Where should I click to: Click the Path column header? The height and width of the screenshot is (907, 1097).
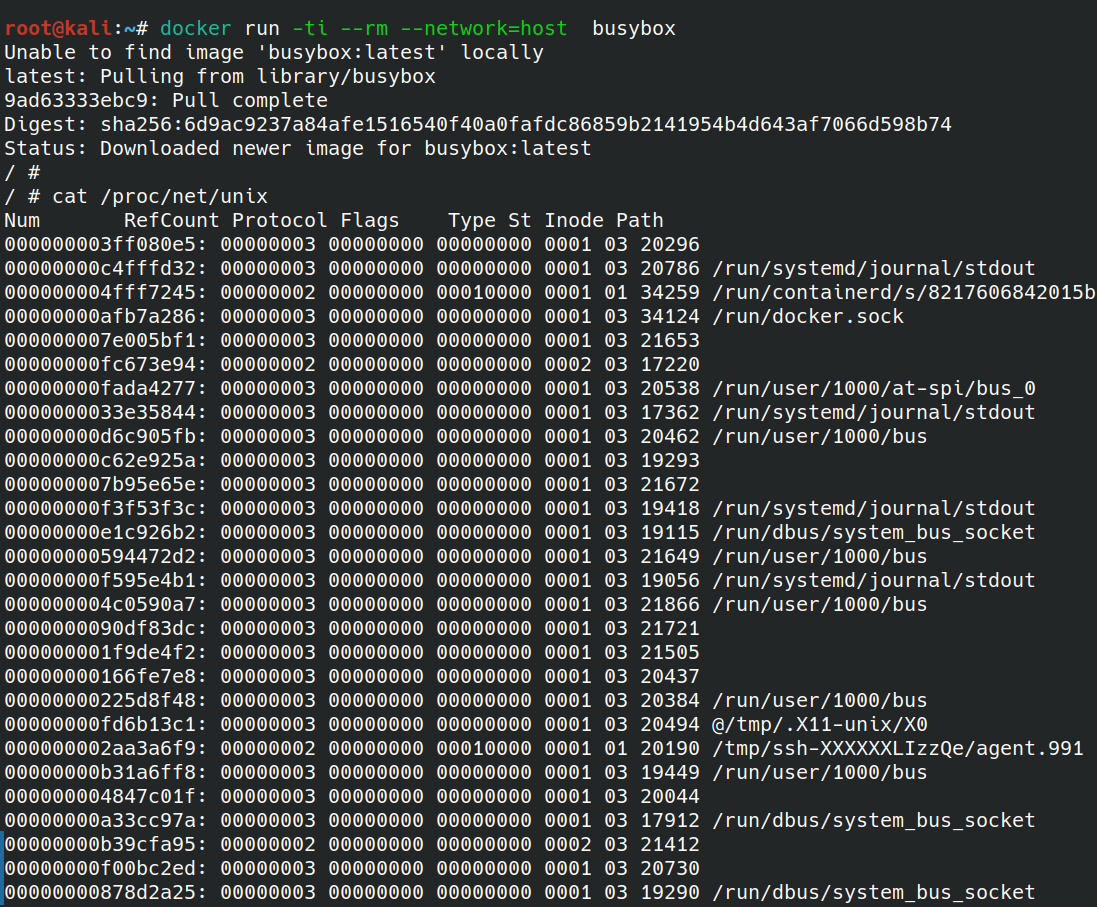coord(640,220)
